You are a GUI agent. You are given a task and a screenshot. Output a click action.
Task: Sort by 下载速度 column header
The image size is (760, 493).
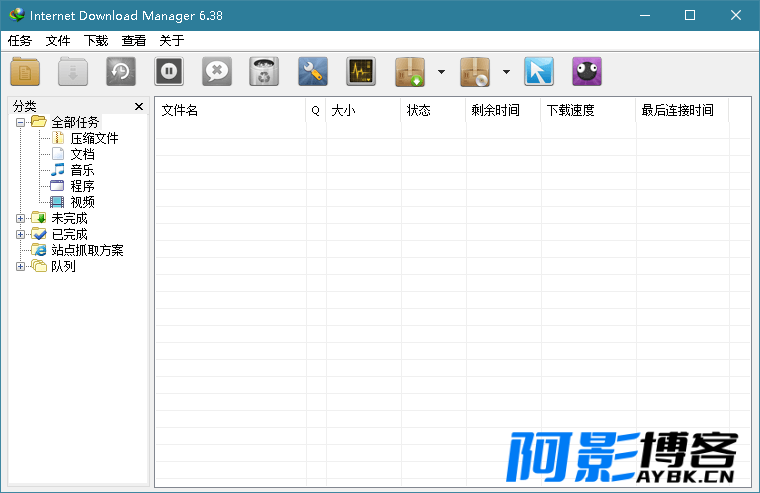pyautogui.click(x=588, y=110)
